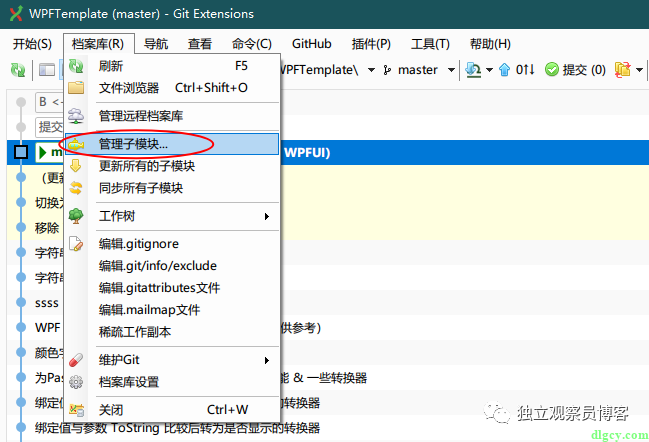
Task: Click the 提交 (0) commit button
Action: (x=575, y=70)
